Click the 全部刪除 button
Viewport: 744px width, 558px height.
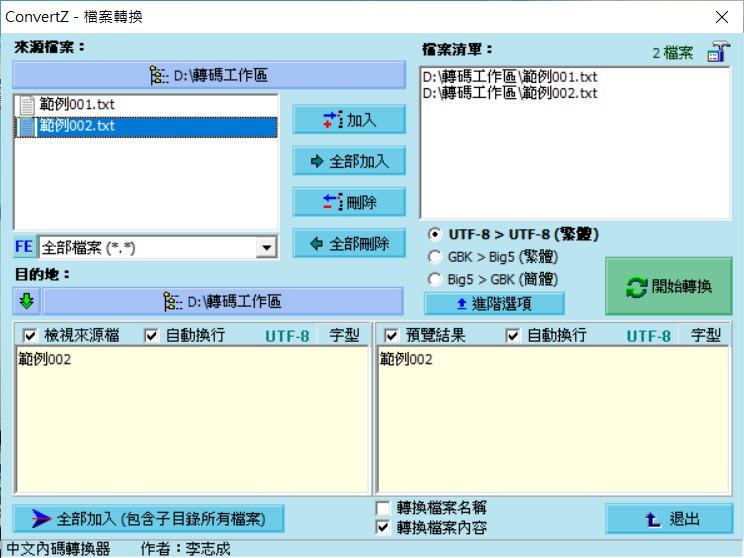coord(349,244)
